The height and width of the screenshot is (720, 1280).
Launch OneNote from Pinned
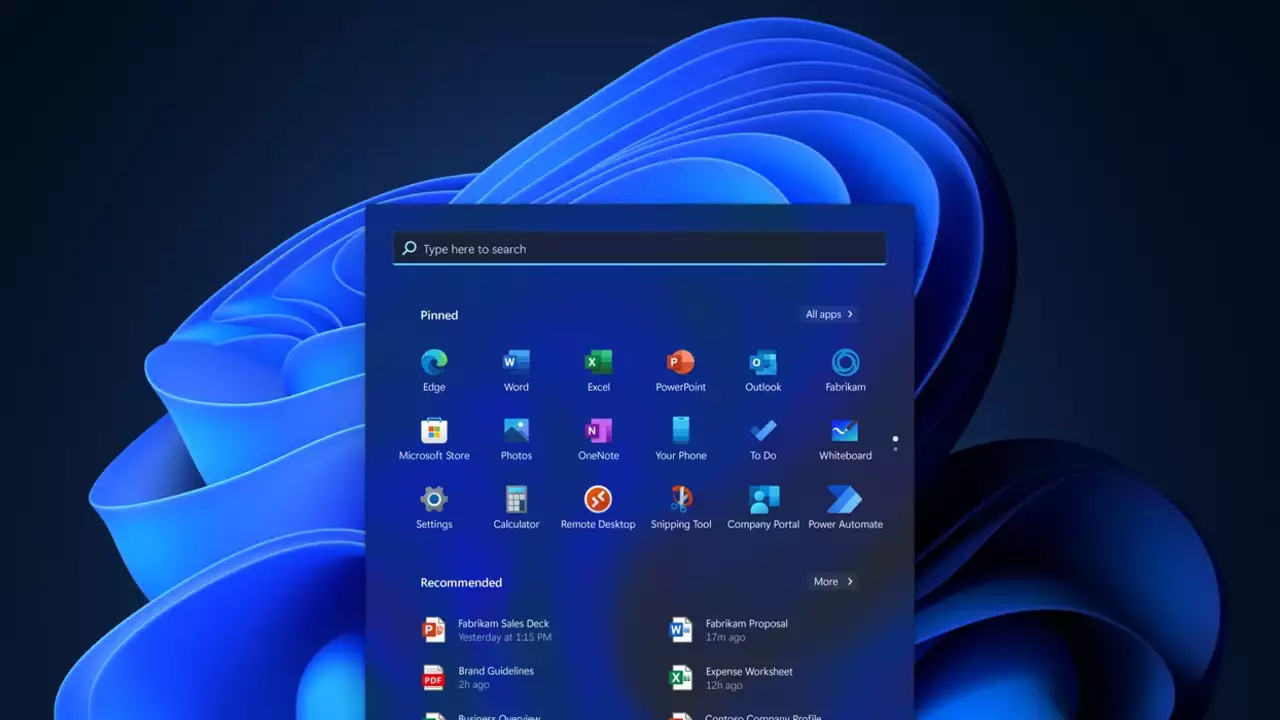[x=598, y=439]
